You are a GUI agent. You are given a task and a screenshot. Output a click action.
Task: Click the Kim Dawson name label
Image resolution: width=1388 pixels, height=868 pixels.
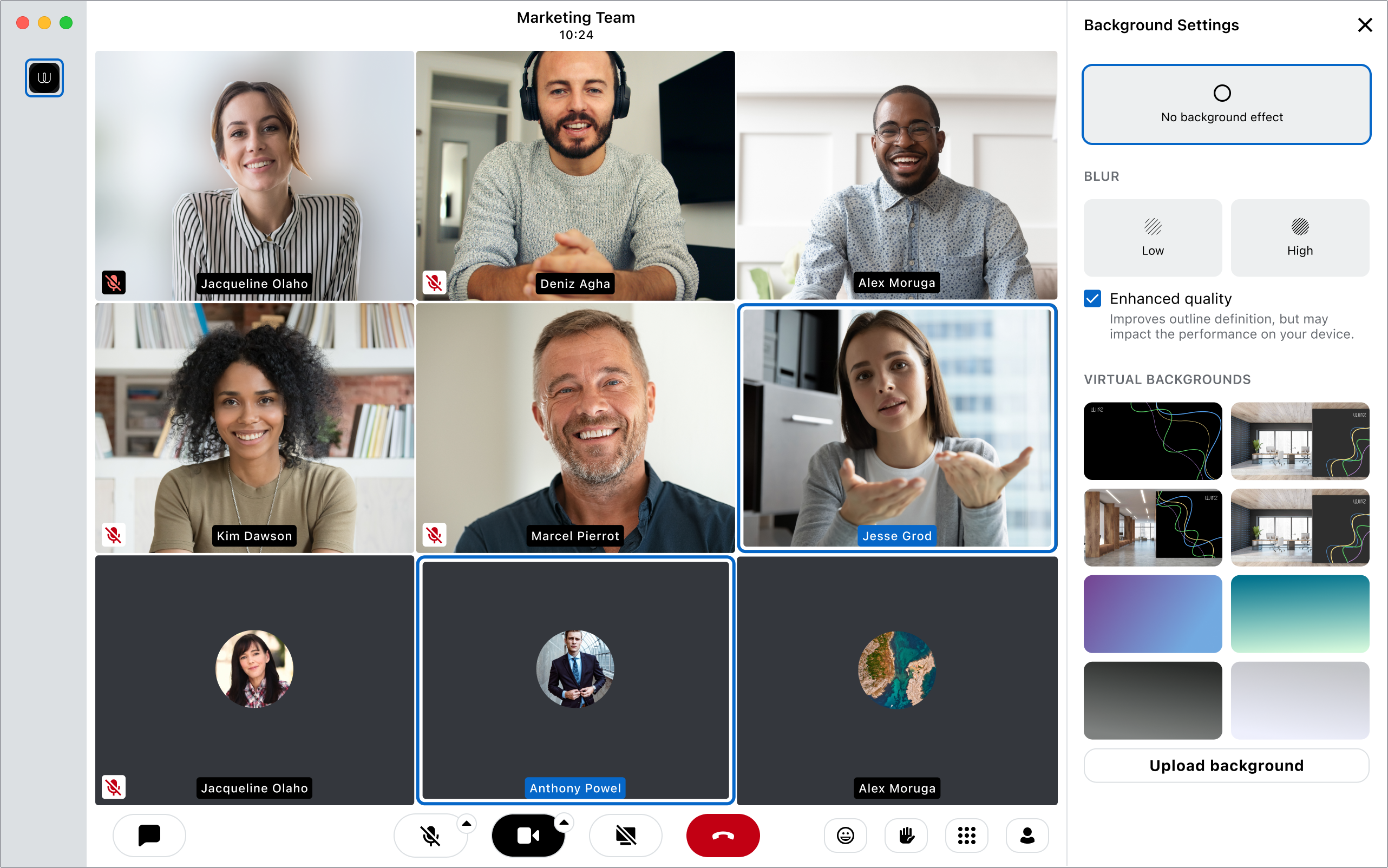pyautogui.click(x=254, y=536)
